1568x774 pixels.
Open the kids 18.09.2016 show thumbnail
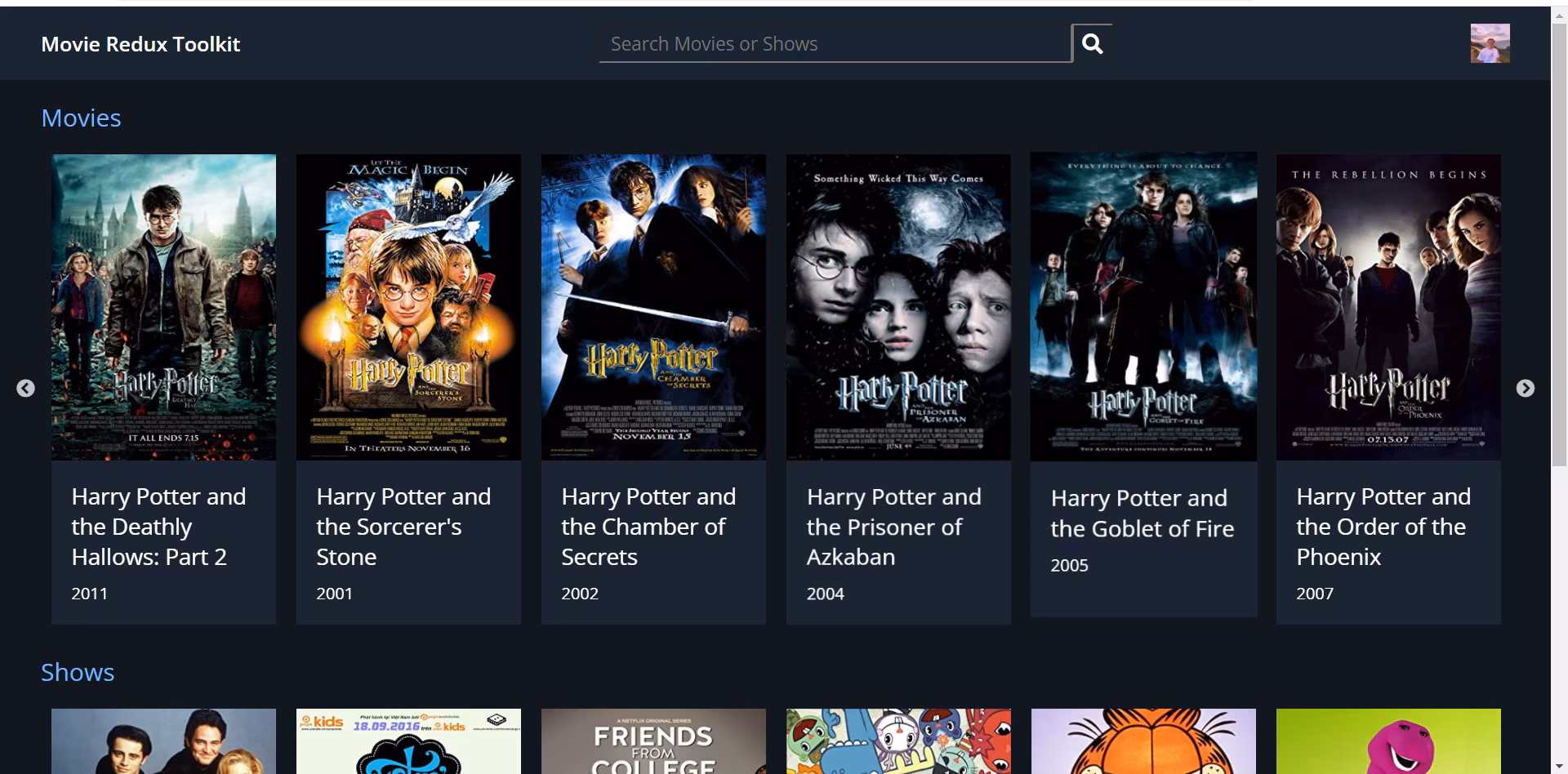(408, 741)
